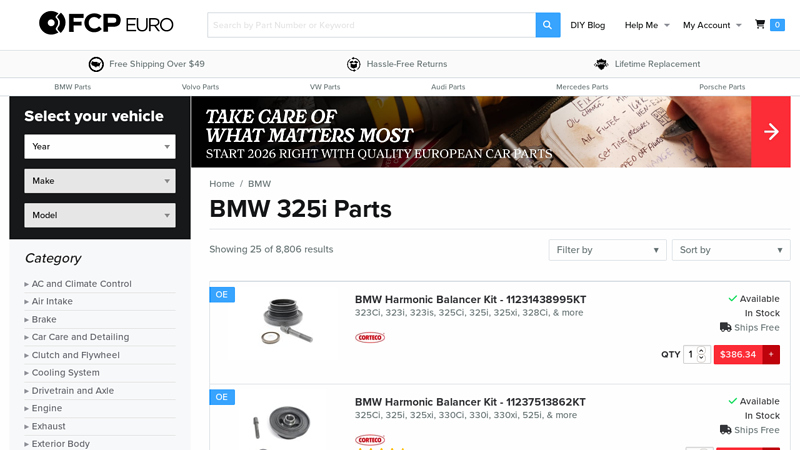This screenshot has height=450, width=800.
Task: Open the BMW Parts menu
Action: click(x=72, y=87)
